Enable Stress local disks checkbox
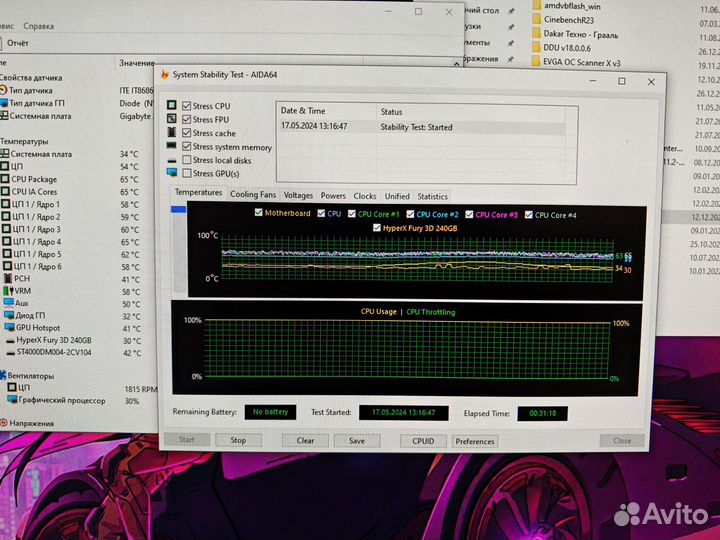 [186, 160]
